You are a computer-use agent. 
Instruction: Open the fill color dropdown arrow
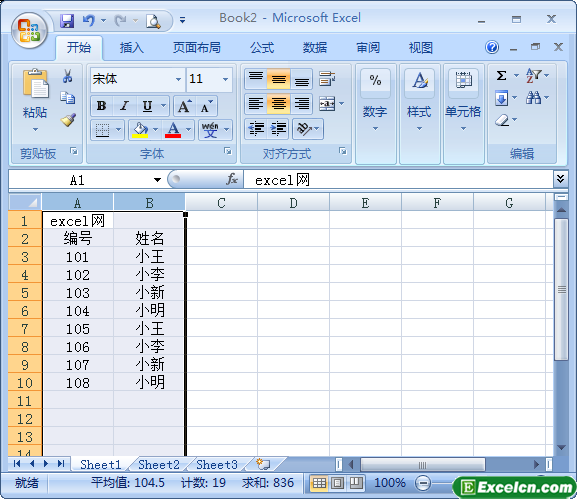156,130
